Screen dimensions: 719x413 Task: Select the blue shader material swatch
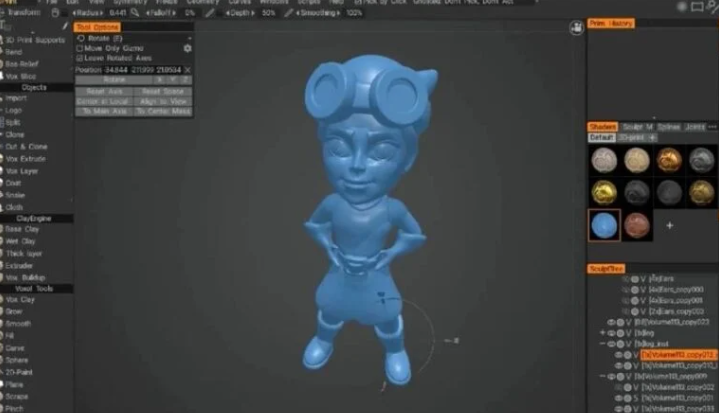point(603,224)
